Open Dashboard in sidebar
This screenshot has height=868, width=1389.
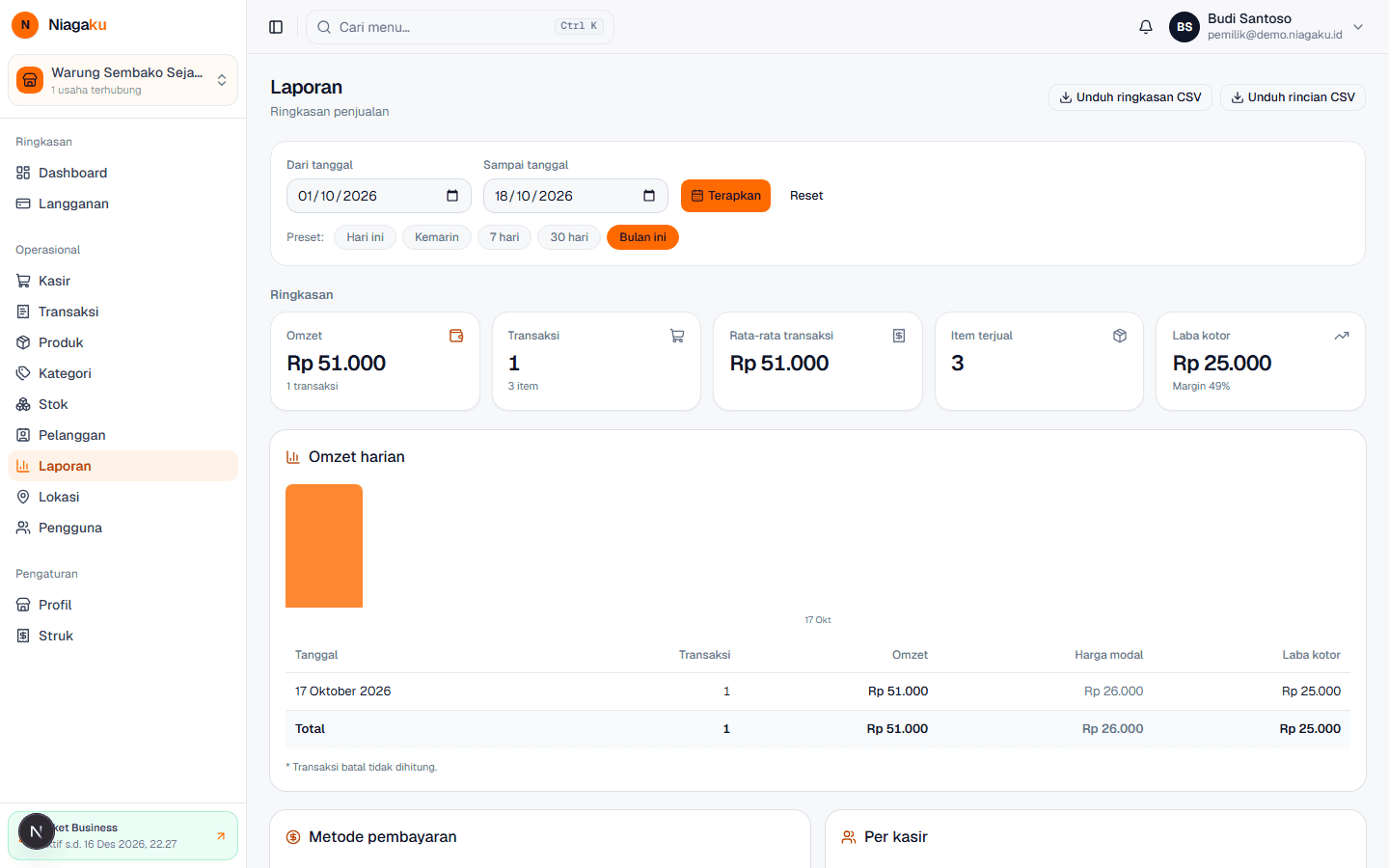pos(123,173)
